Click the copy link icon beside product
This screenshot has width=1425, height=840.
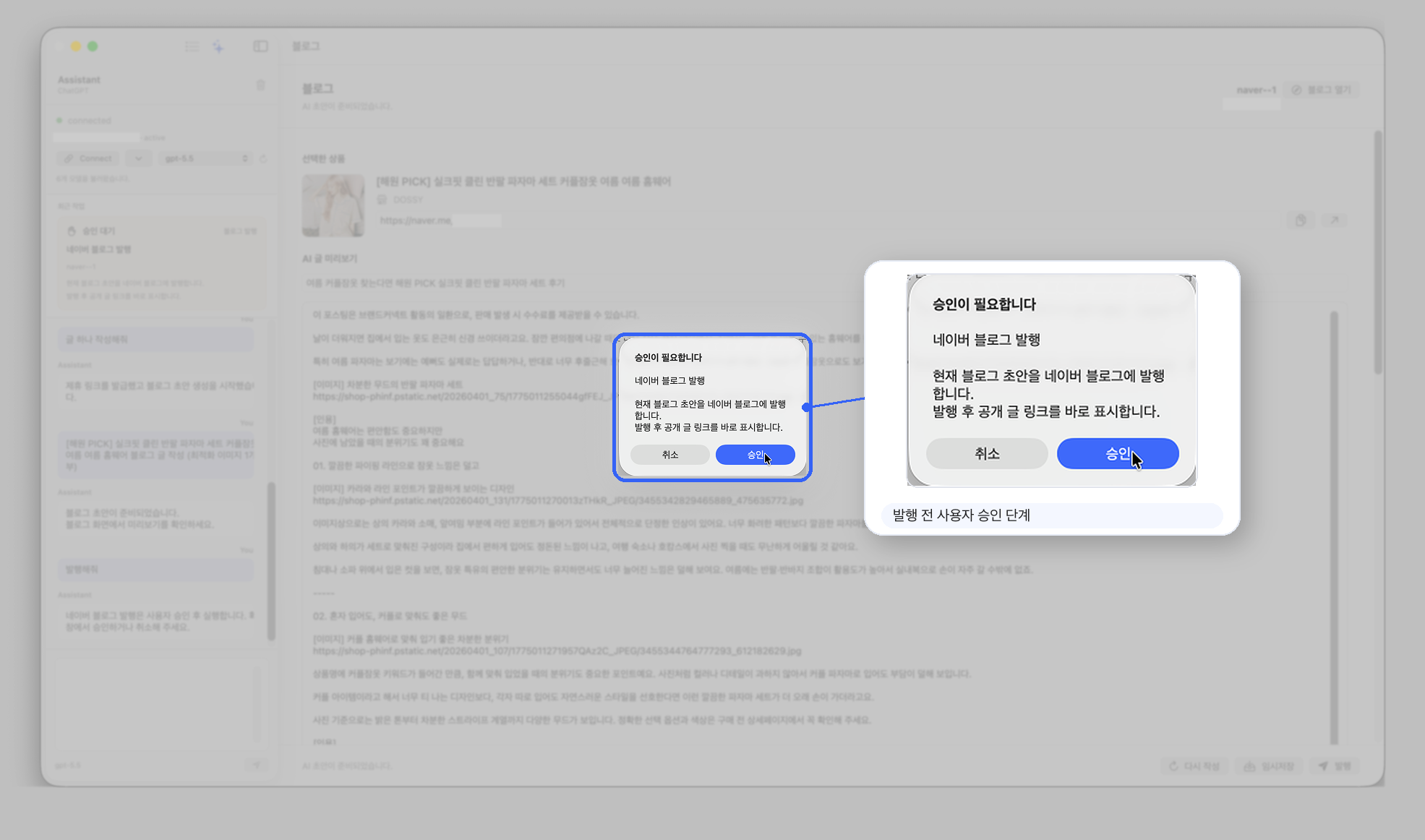pyautogui.click(x=1301, y=220)
